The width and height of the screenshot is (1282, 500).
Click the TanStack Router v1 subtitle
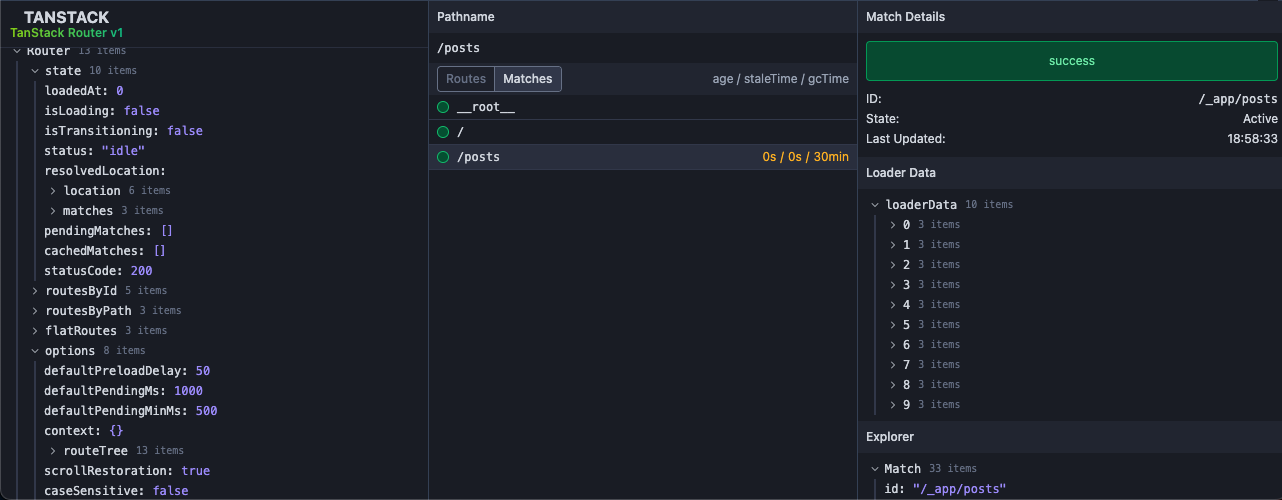[66, 33]
